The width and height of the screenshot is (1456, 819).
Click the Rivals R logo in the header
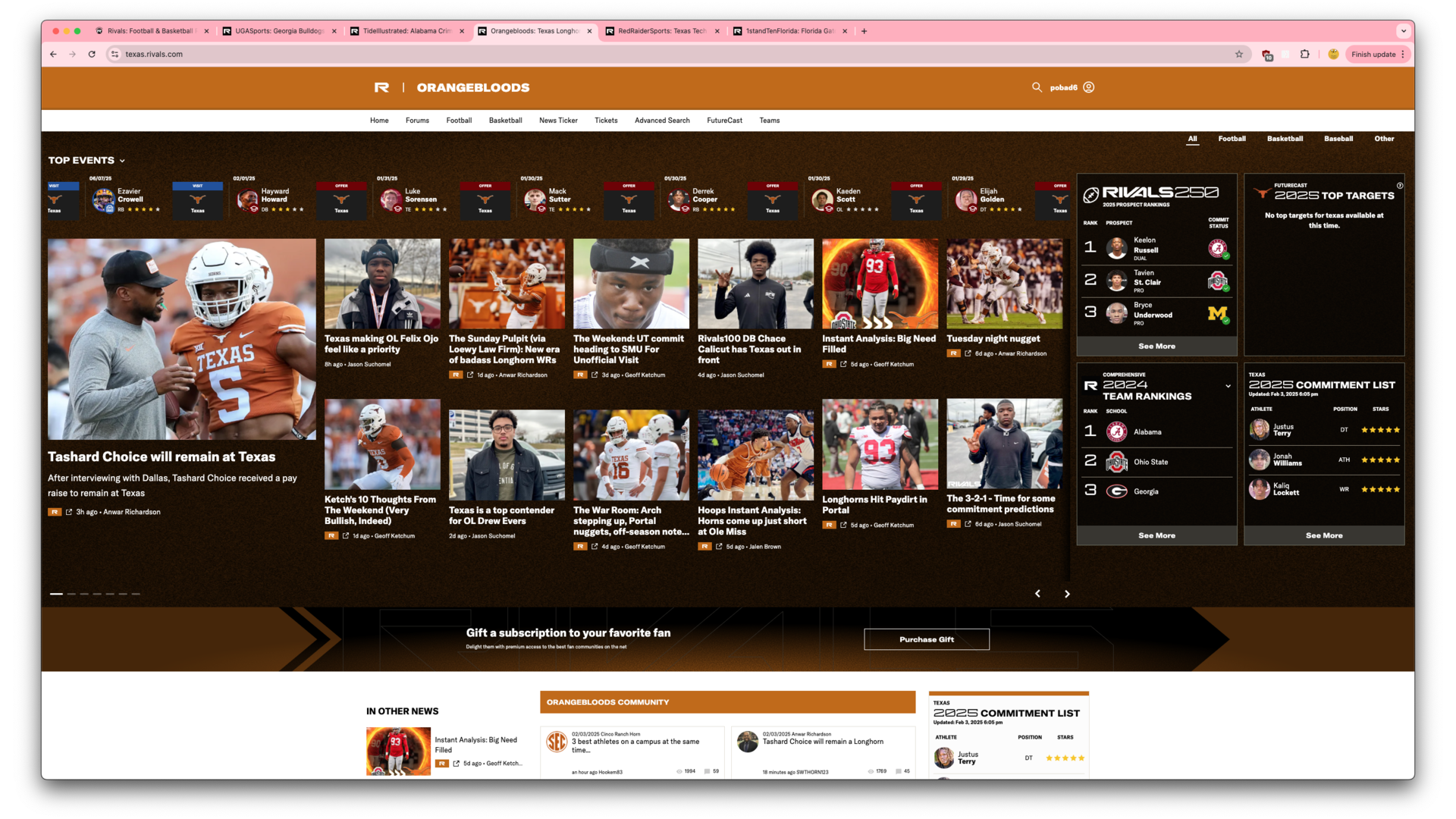[381, 87]
